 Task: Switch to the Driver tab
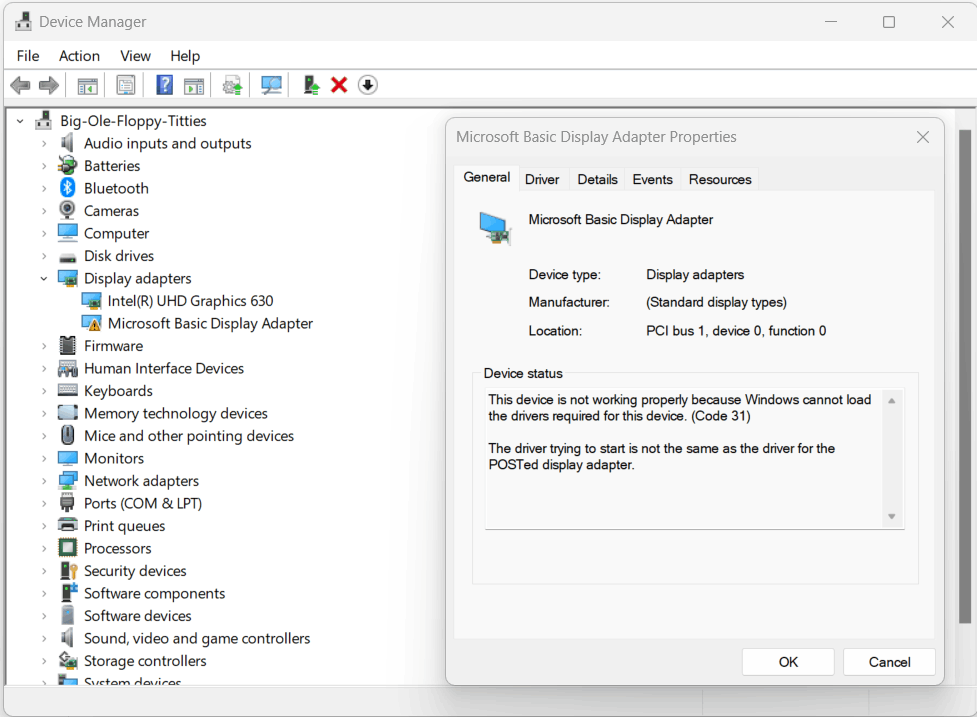(542, 179)
